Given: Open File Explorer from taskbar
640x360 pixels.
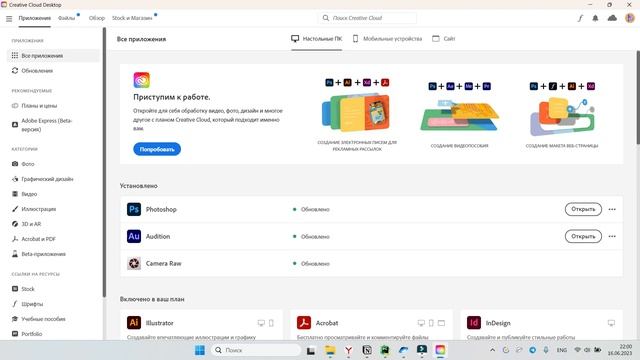Looking at the screenshot, I should pos(330,350).
